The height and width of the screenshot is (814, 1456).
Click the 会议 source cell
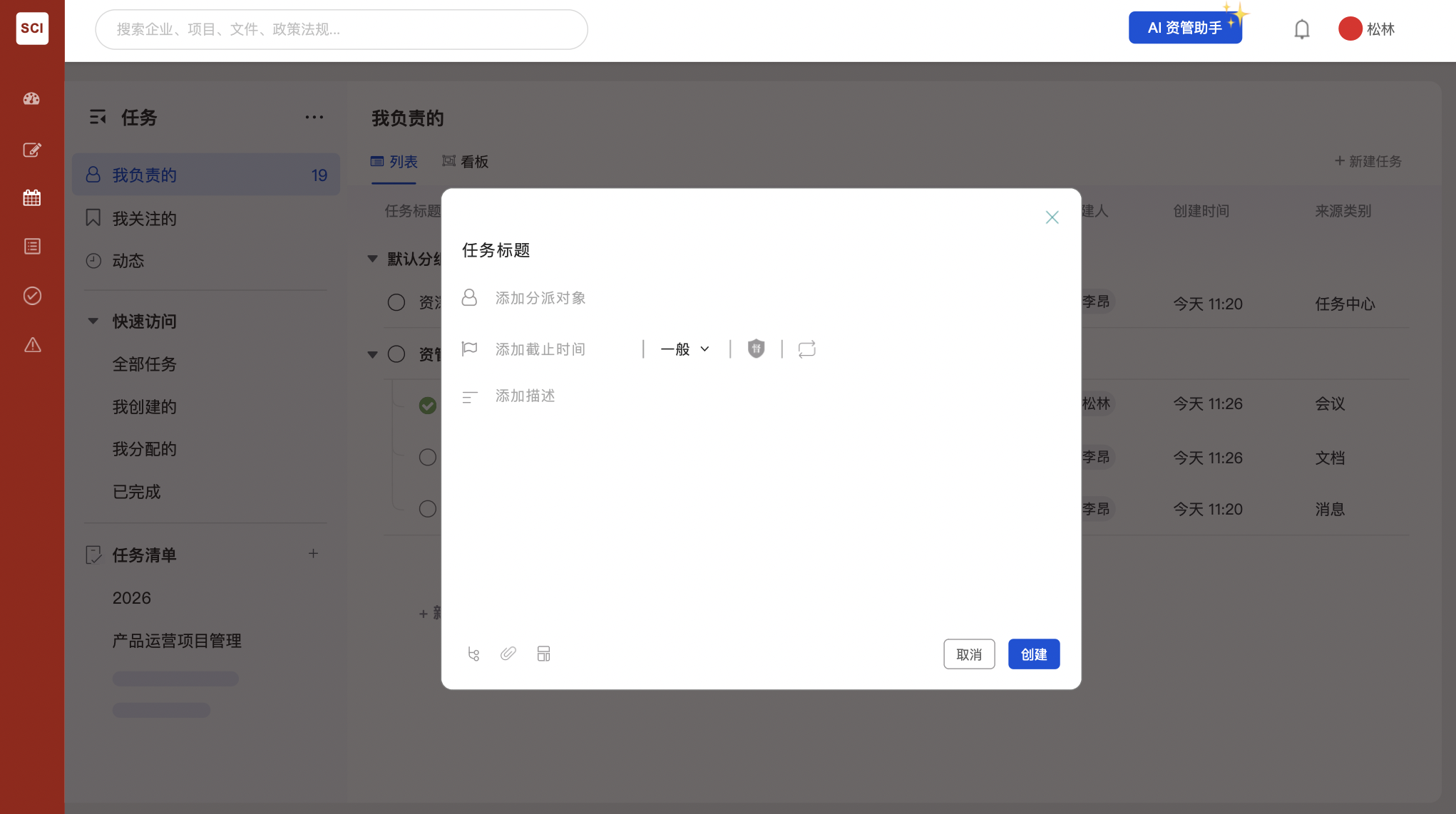1330,403
